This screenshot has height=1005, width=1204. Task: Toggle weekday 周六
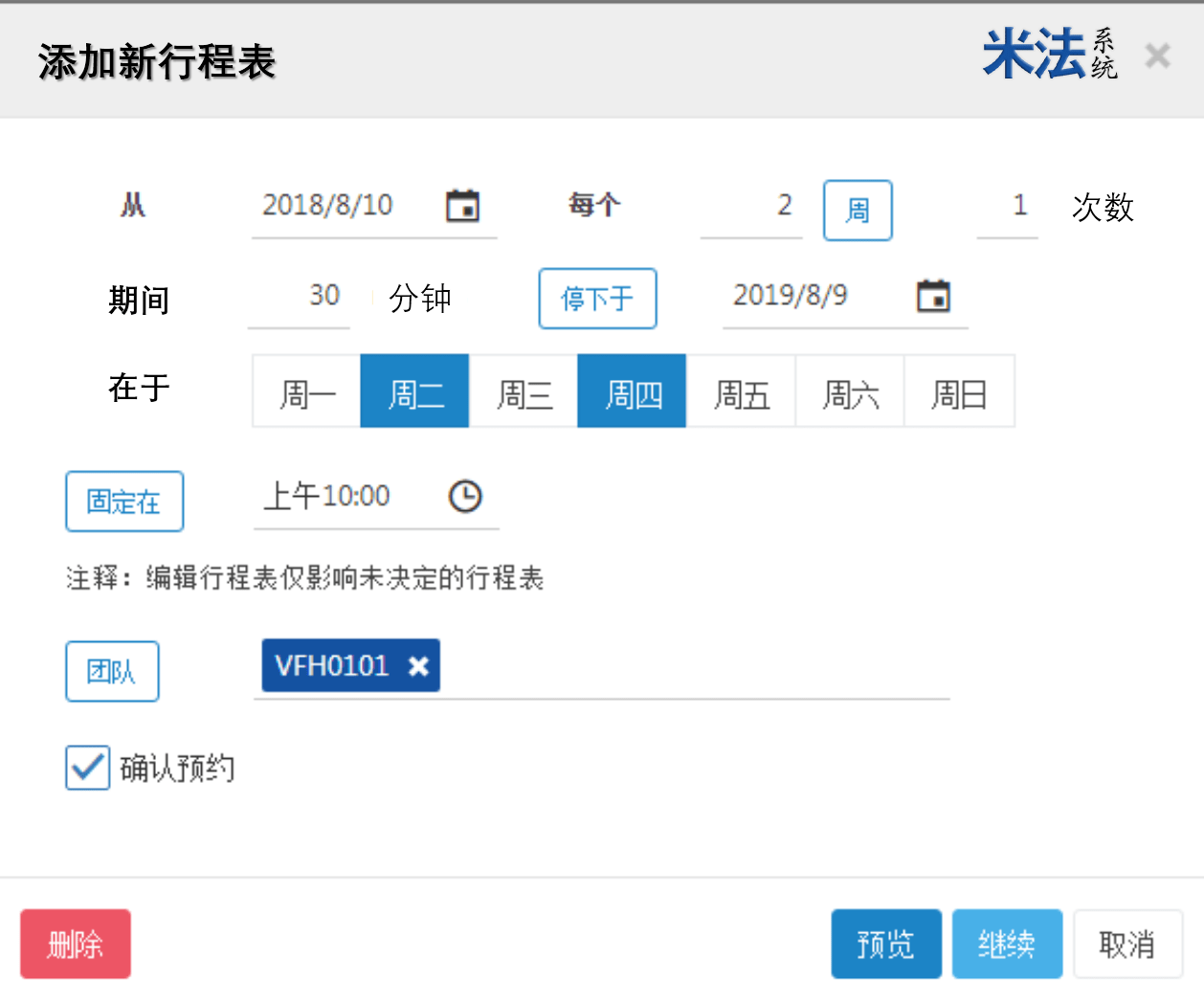(850, 391)
